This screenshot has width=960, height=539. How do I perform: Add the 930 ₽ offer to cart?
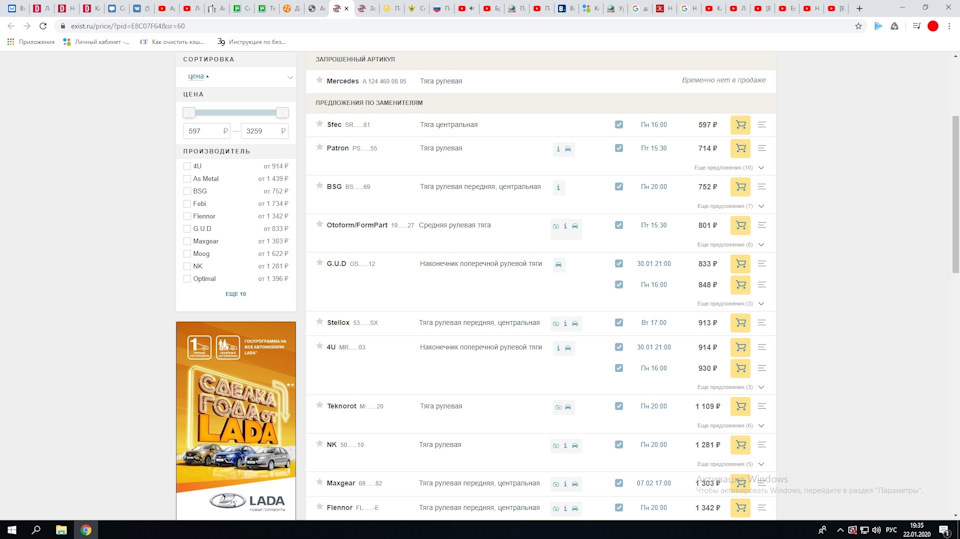740,368
